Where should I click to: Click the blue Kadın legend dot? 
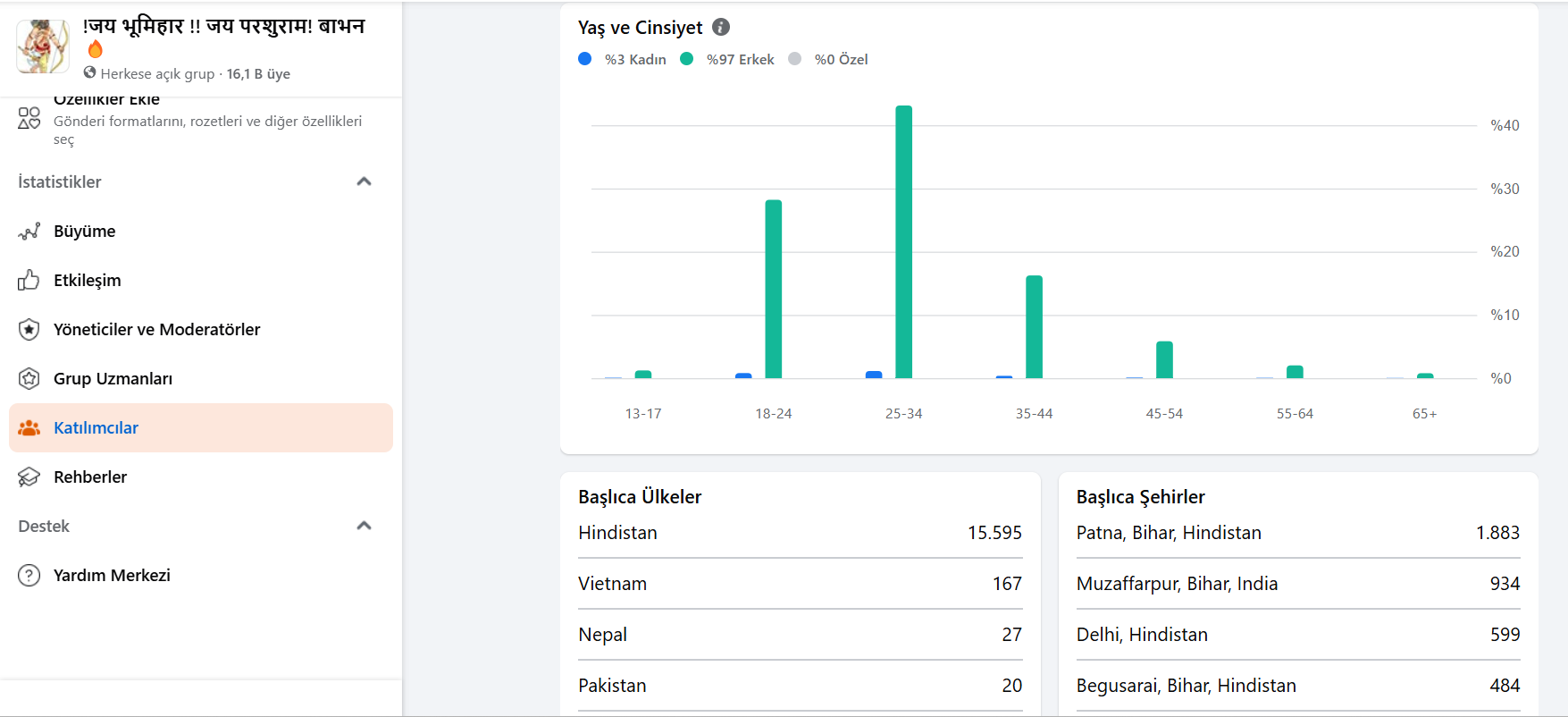[x=585, y=59]
